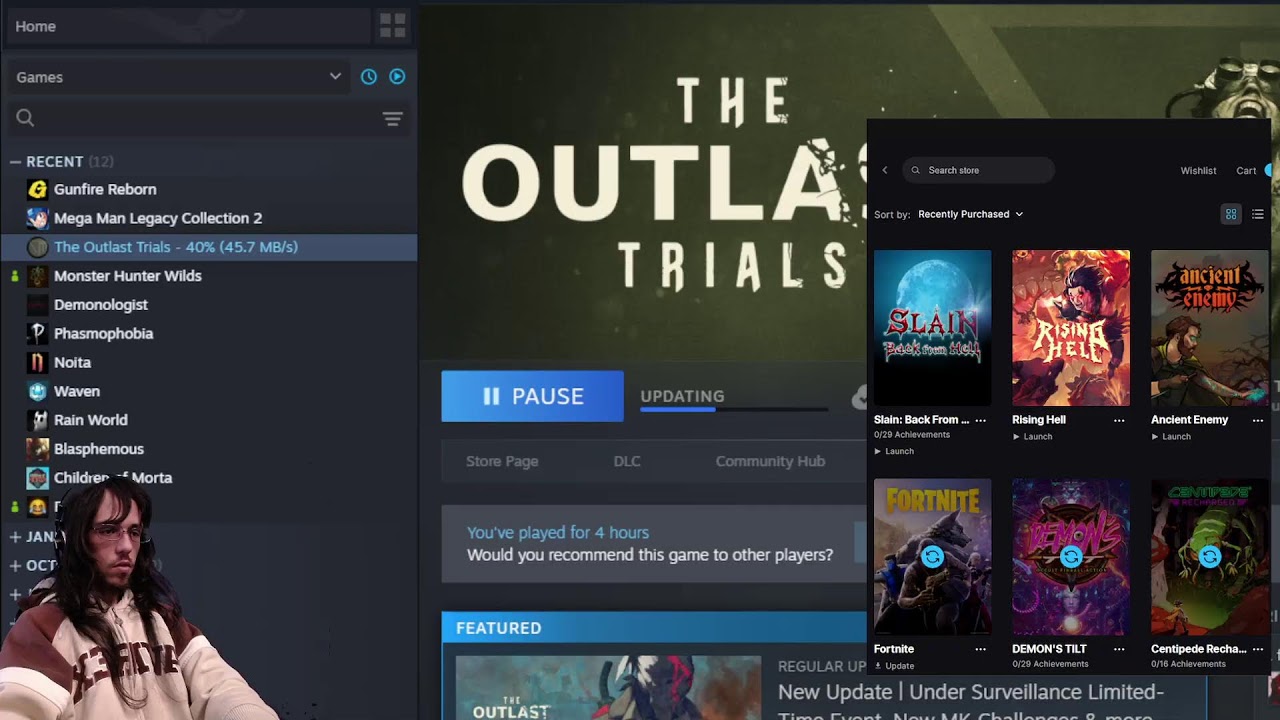Open options menu for Ancient Enemy
This screenshot has width=1280, height=720.
tap(1258, 420)
